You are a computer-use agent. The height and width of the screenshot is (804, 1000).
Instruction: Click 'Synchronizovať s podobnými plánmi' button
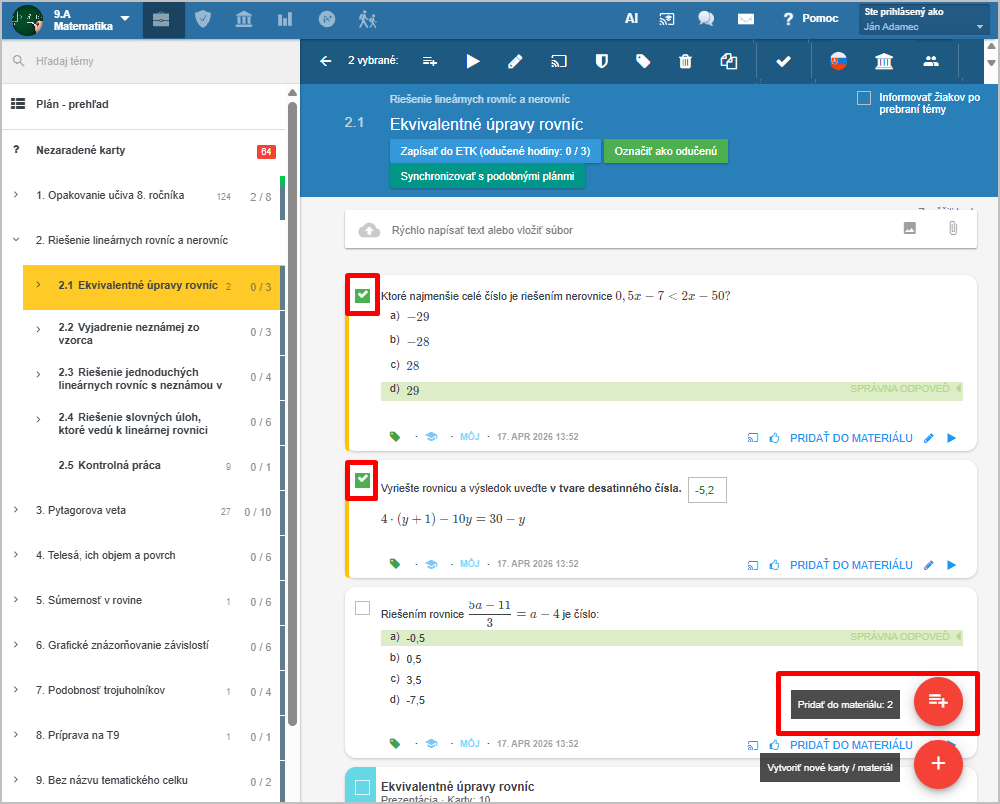(487, 177)
